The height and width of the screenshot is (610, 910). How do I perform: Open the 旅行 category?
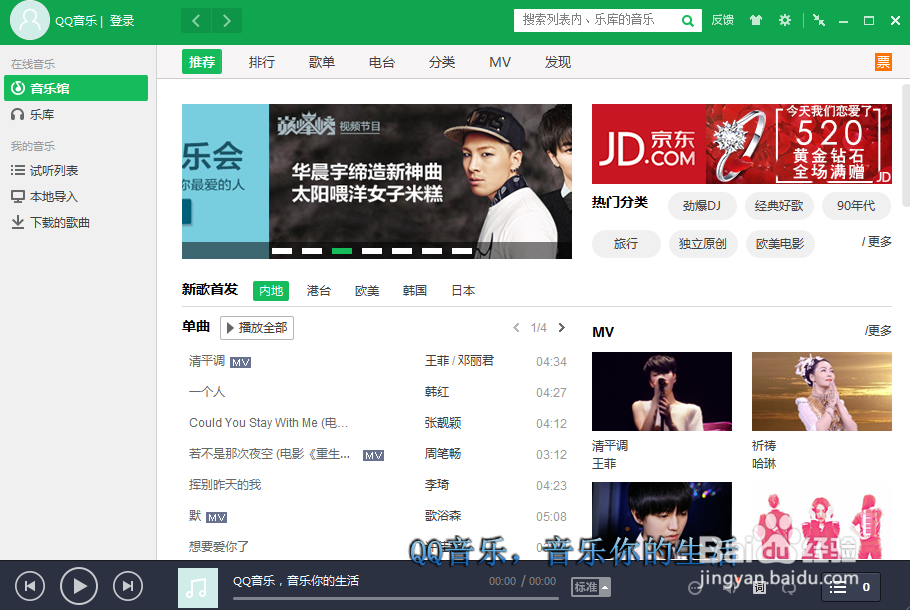click(626, 244)
